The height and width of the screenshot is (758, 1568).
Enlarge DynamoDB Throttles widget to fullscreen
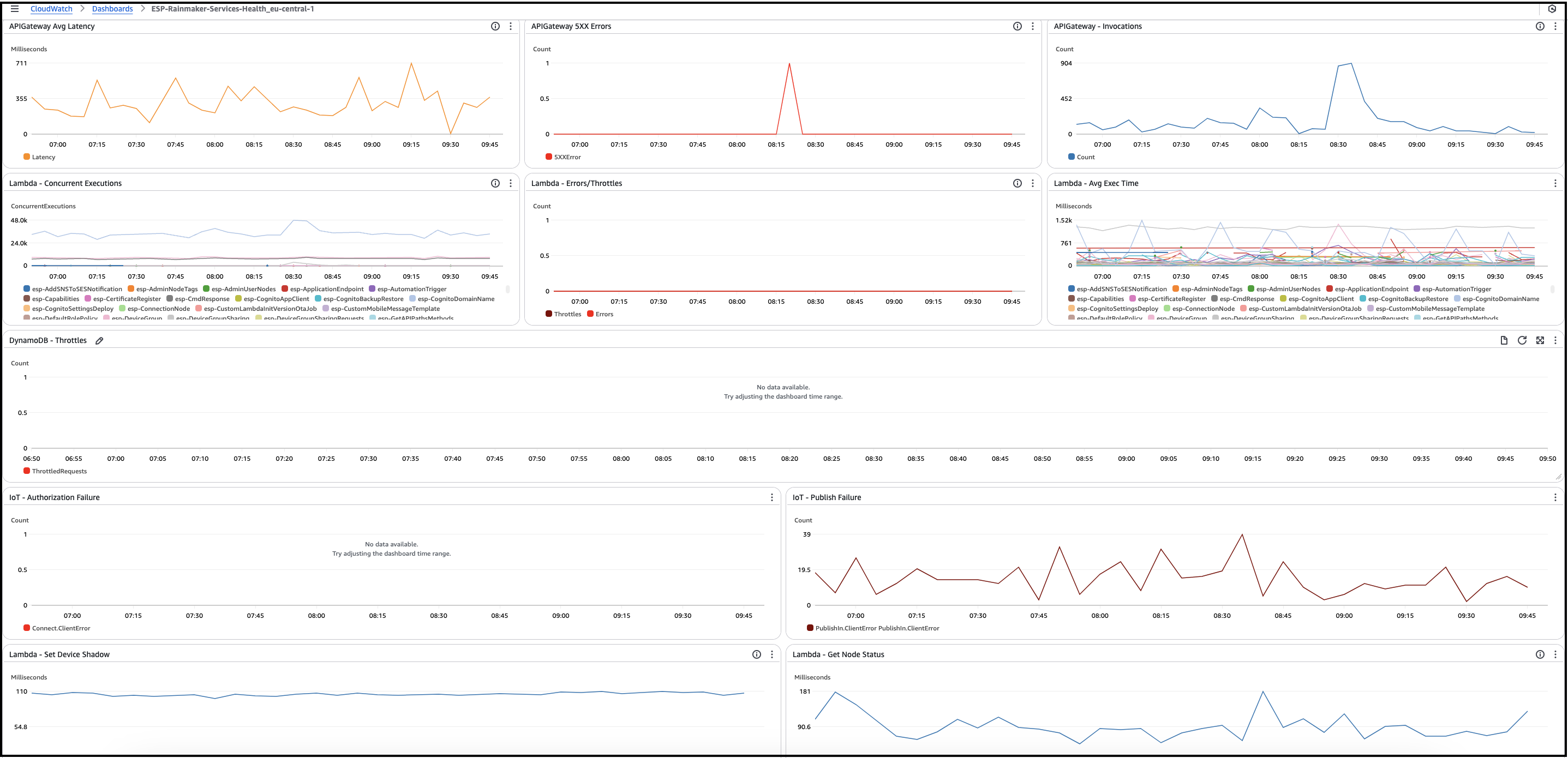1540,341
